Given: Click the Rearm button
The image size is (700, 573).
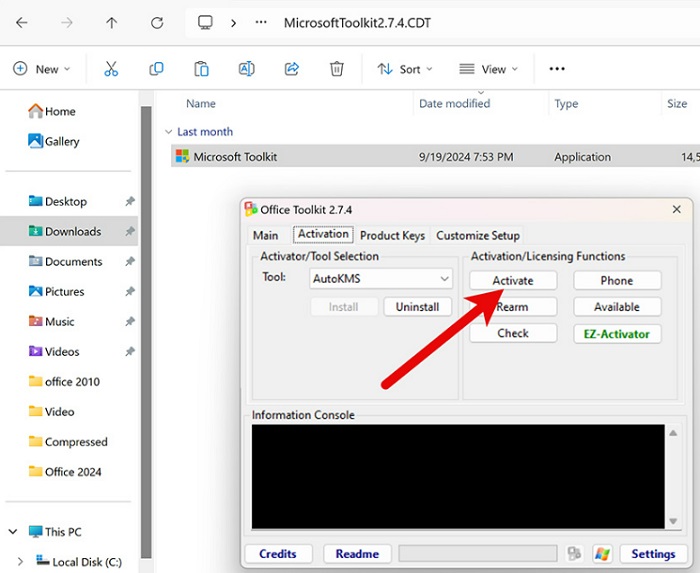Looking at the screenshot, I should tap(513, 307).
